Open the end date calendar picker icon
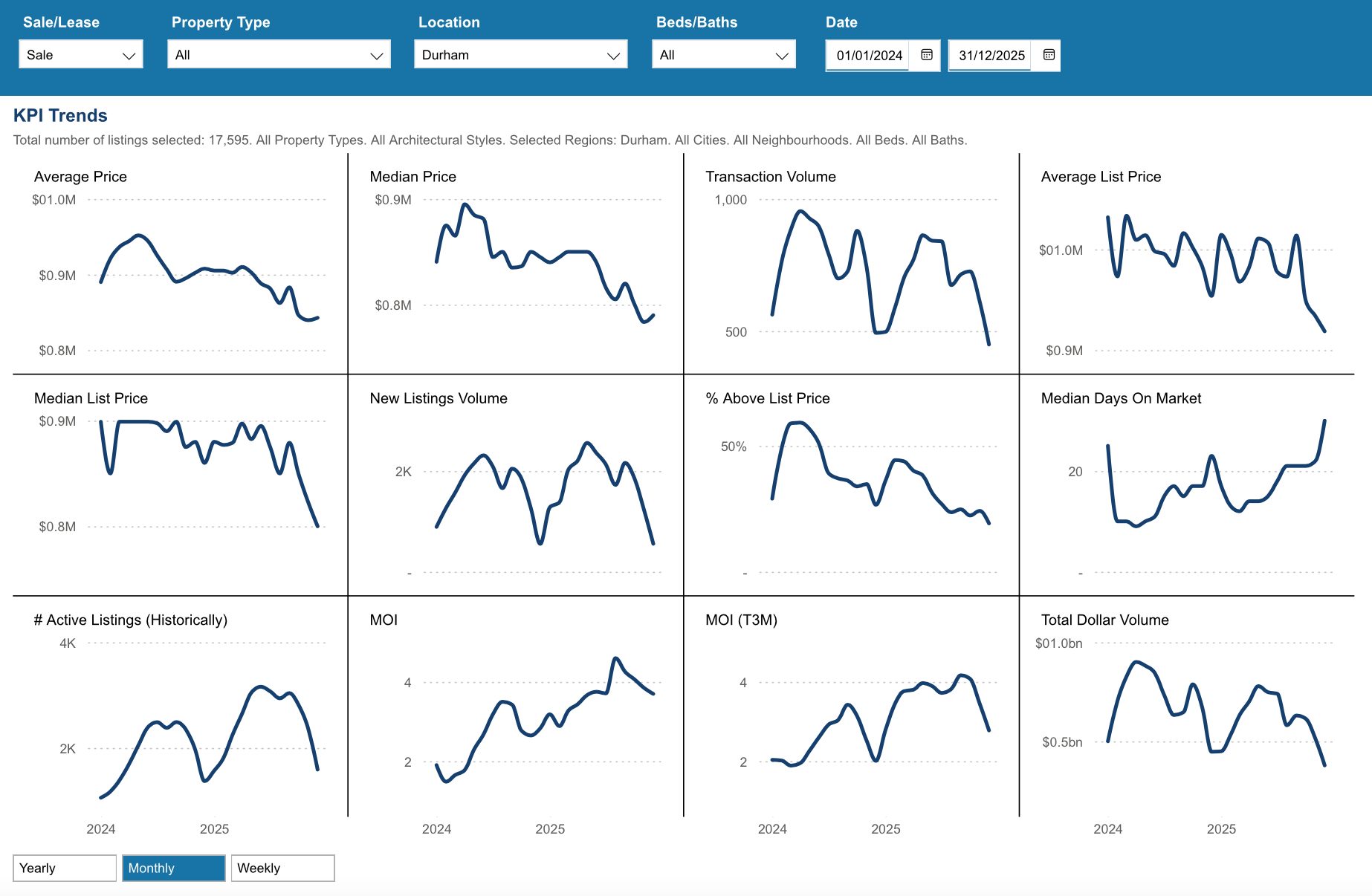Viewport: 1372px width, 896px height. tap(1049, 55)
